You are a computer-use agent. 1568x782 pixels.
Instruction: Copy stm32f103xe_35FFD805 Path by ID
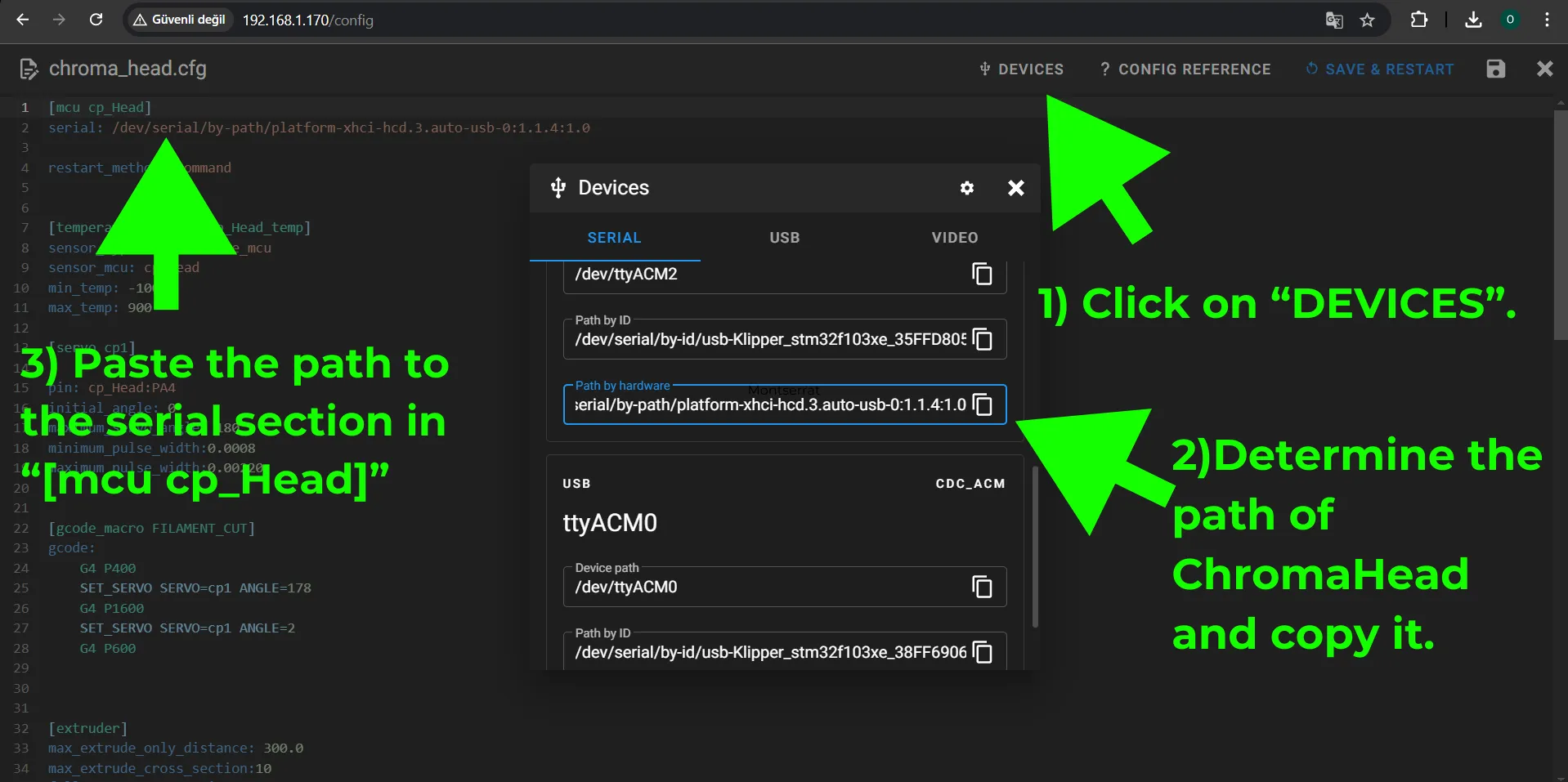(982, 339)
